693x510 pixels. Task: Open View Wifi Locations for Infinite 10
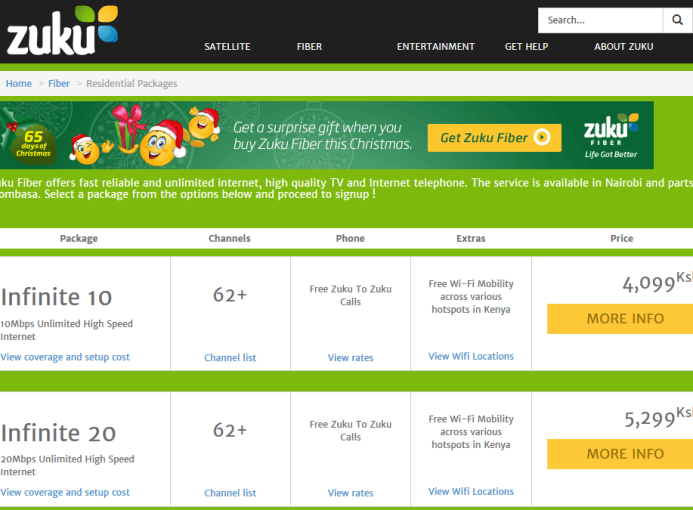pos(471,356)
